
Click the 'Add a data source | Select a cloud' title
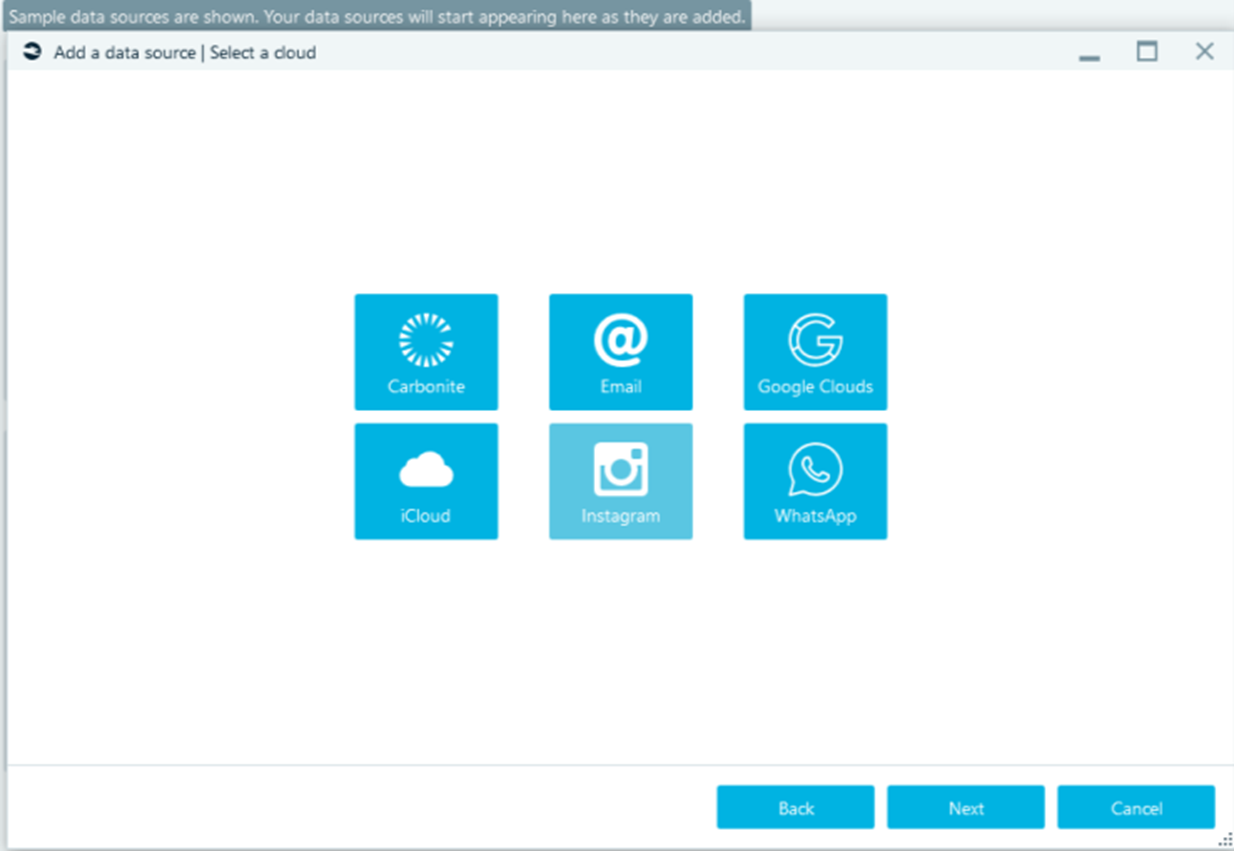point(185,53)
